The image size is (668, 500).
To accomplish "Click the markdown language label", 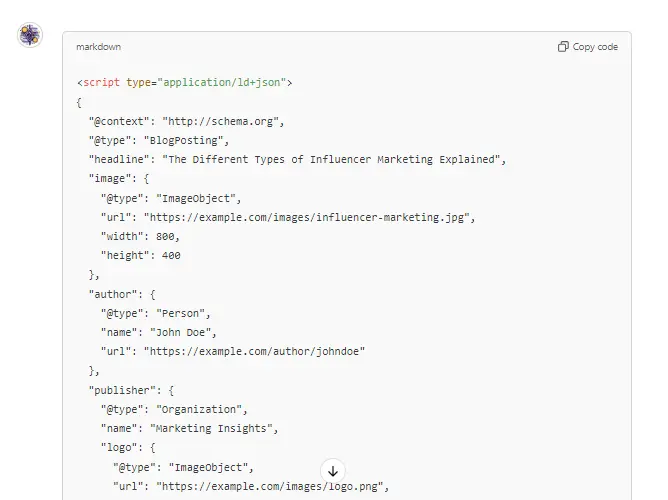I will click(x=99, y=47).
